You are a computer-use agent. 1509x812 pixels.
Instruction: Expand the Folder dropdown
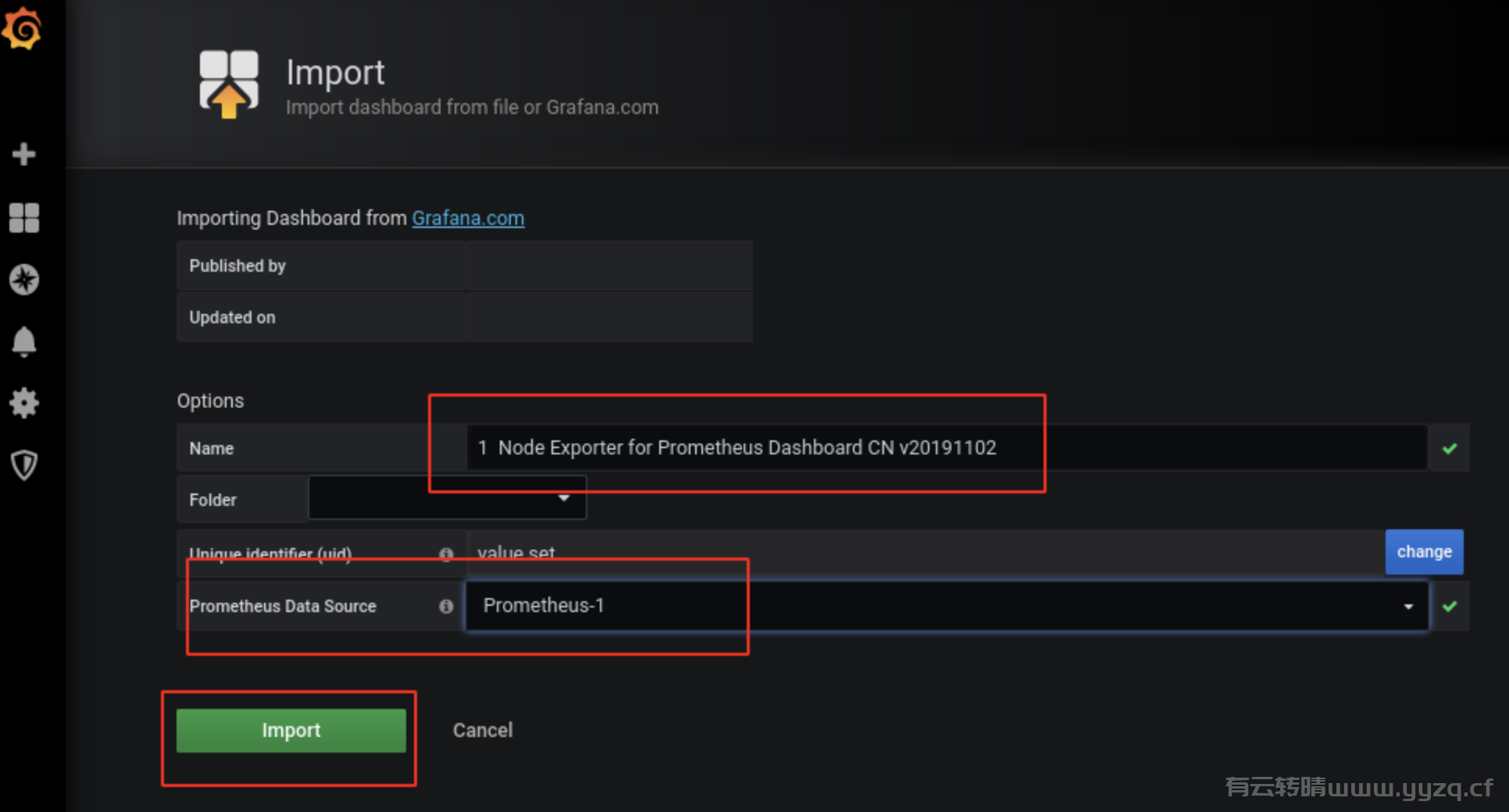click(x=448, y=498)
